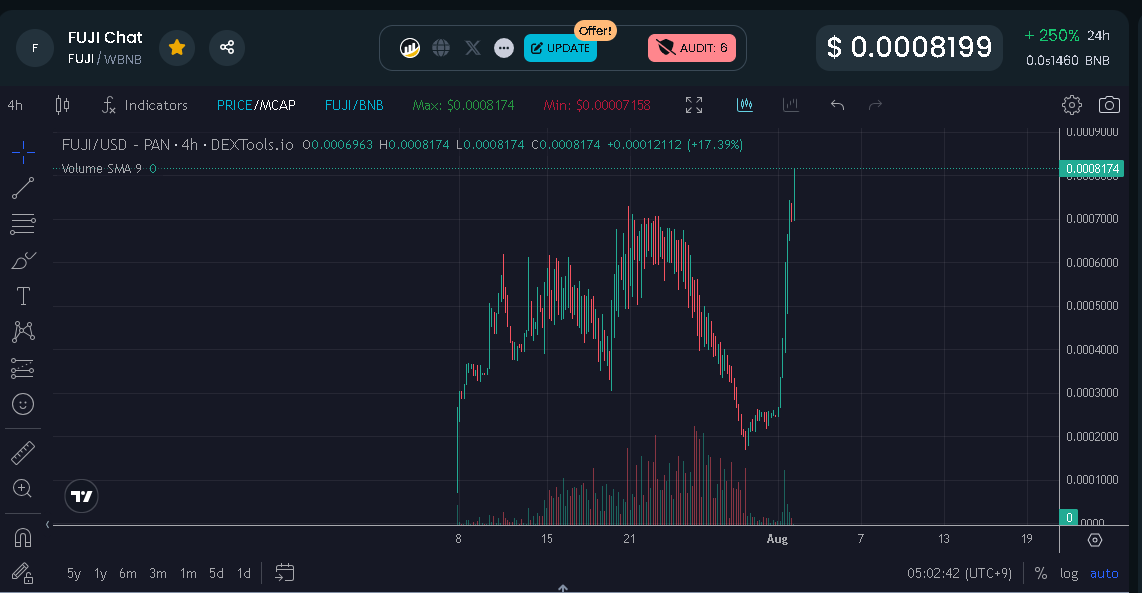Viewport: 1142px width, 593px height.
Task: Set chart range to 5d
Action: pos(216,573)
